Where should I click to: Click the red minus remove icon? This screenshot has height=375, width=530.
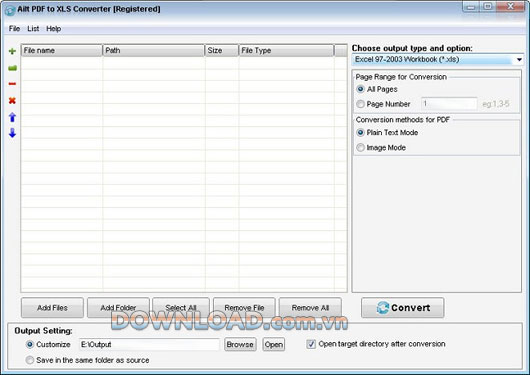[12, 84]
